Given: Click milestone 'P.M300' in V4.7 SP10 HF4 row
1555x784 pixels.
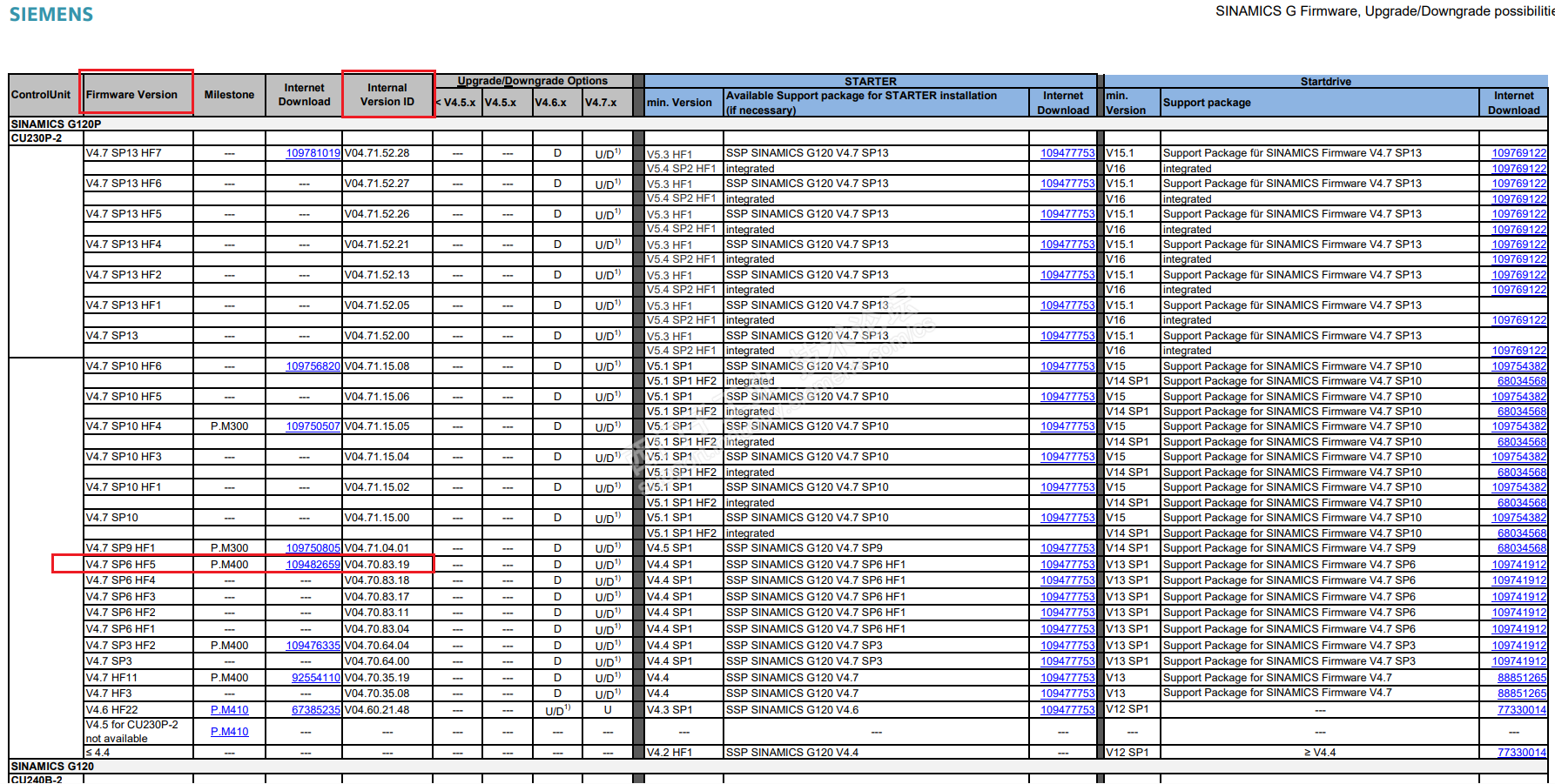Looking at the screenshot, I should click(229, 426).
